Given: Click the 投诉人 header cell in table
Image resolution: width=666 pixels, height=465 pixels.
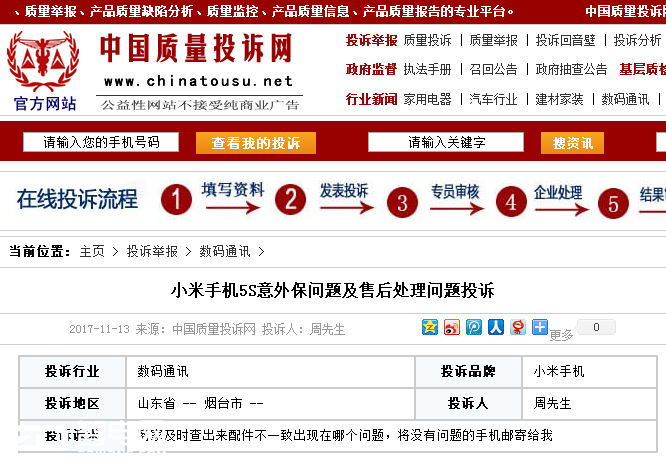Looking at the screenshot, I should click(468, 403).
